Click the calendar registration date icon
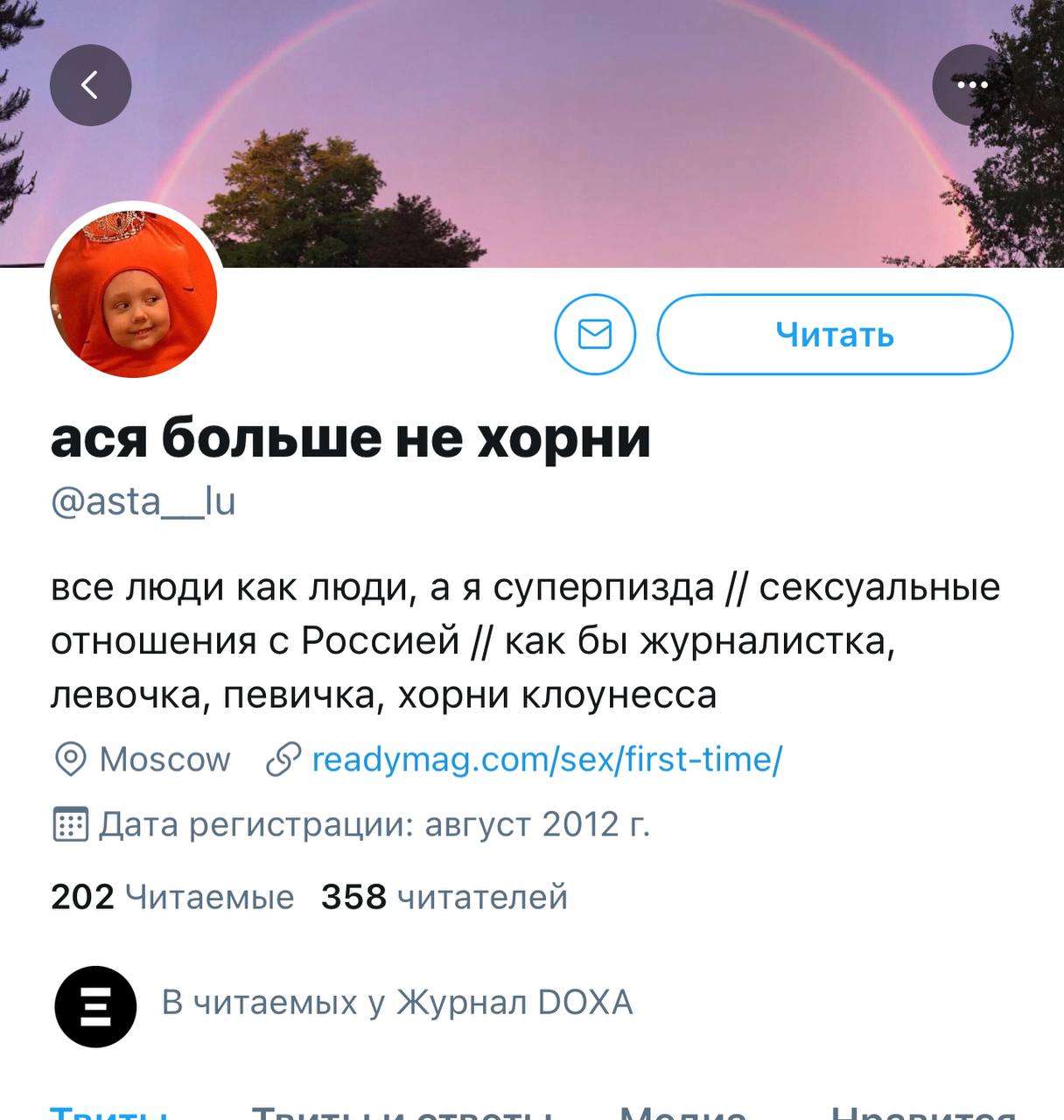1064x1120 pixels. coord(71,824)
